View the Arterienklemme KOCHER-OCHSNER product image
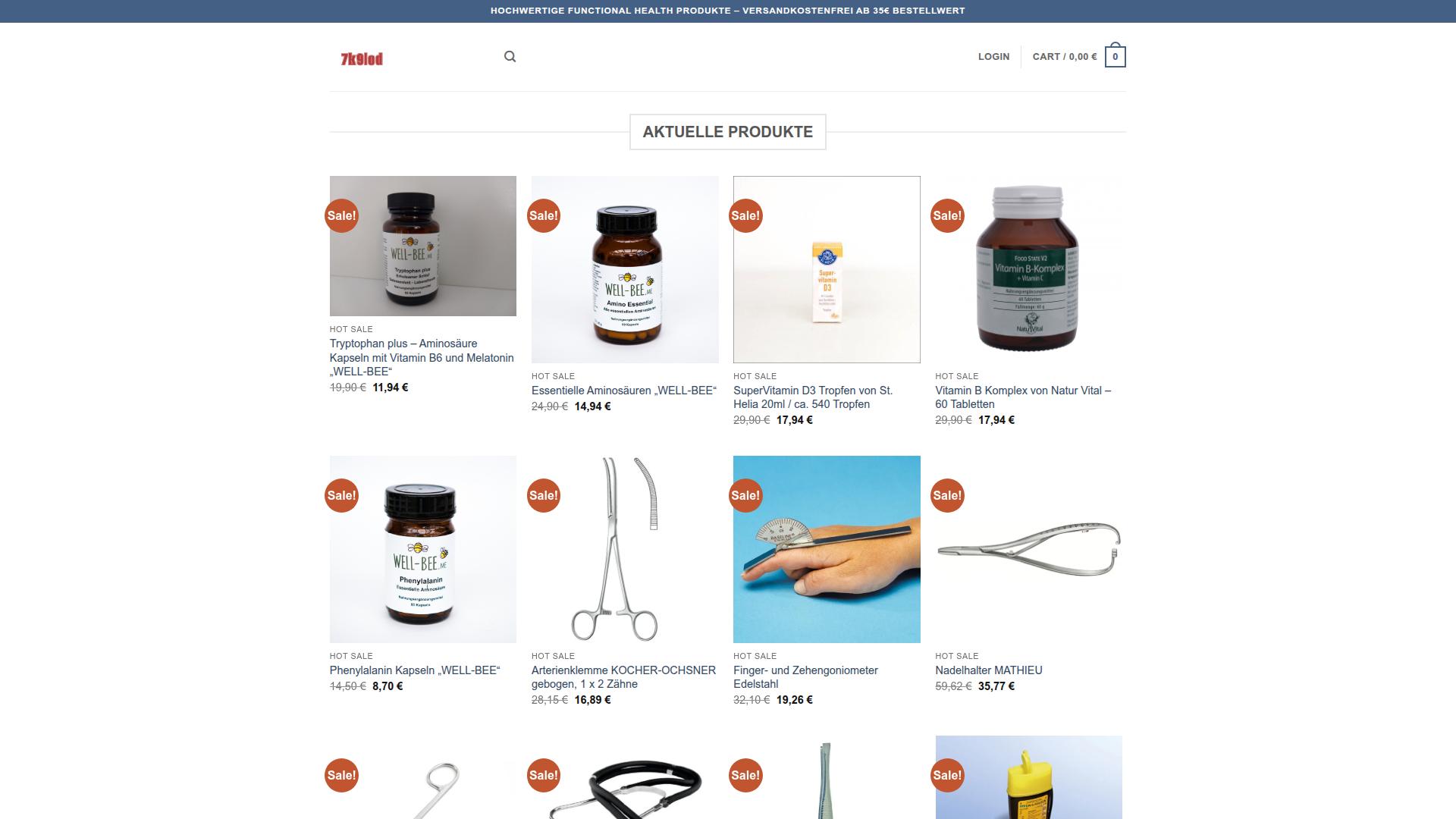The height and width of the screenshot is (819, 1456). pyautogui.click(x=625, y=549)
